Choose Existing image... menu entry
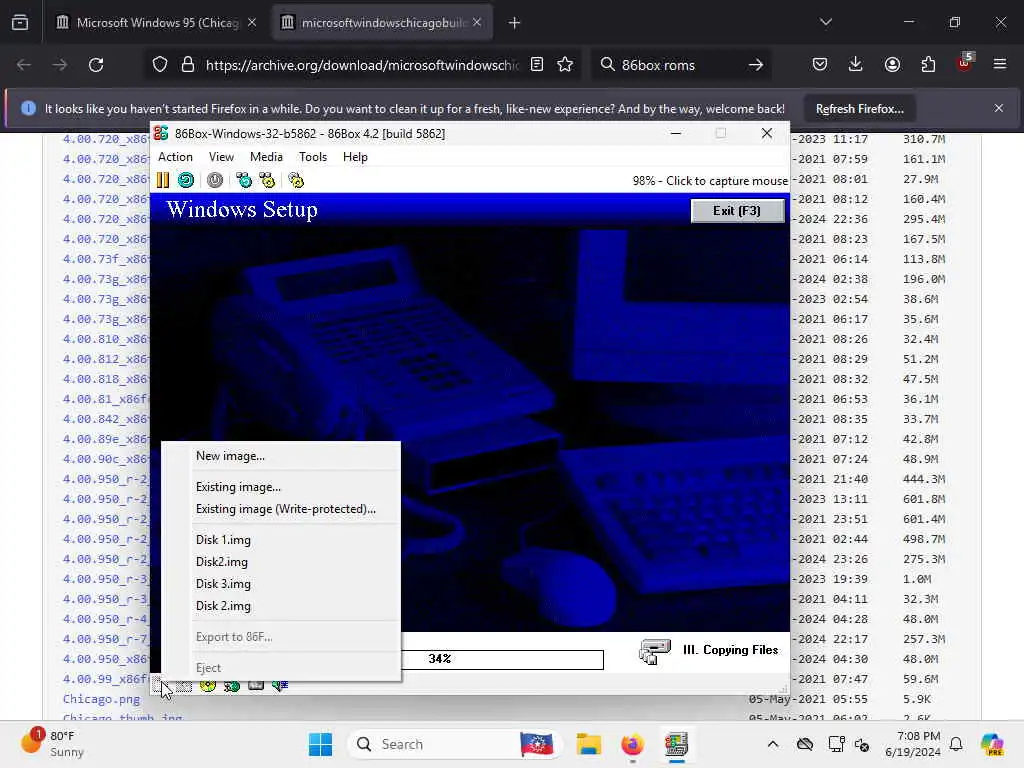 click(x=281, y=487)
